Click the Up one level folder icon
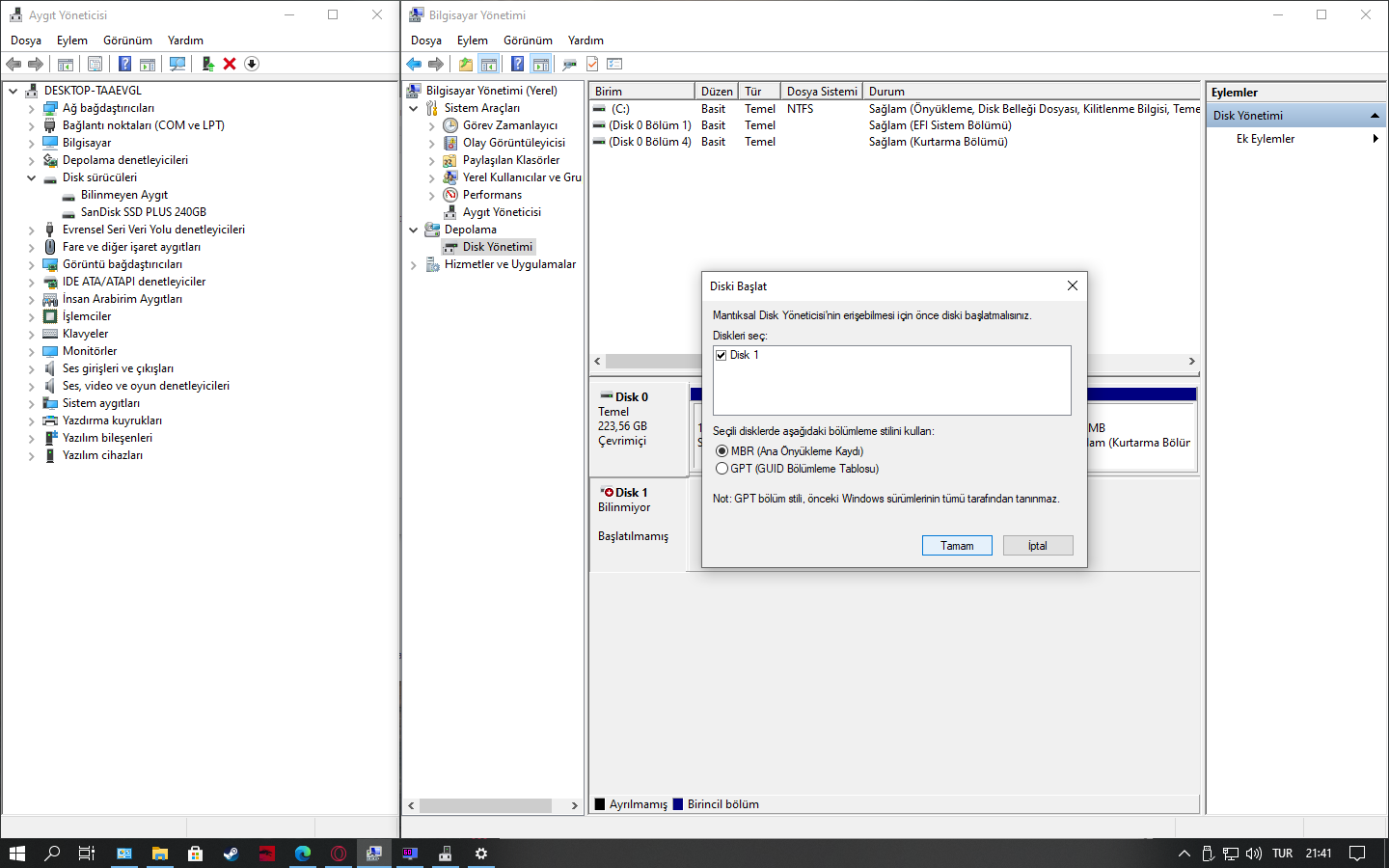This screenshot has height=868, width=1389. (x=466, y=64)
